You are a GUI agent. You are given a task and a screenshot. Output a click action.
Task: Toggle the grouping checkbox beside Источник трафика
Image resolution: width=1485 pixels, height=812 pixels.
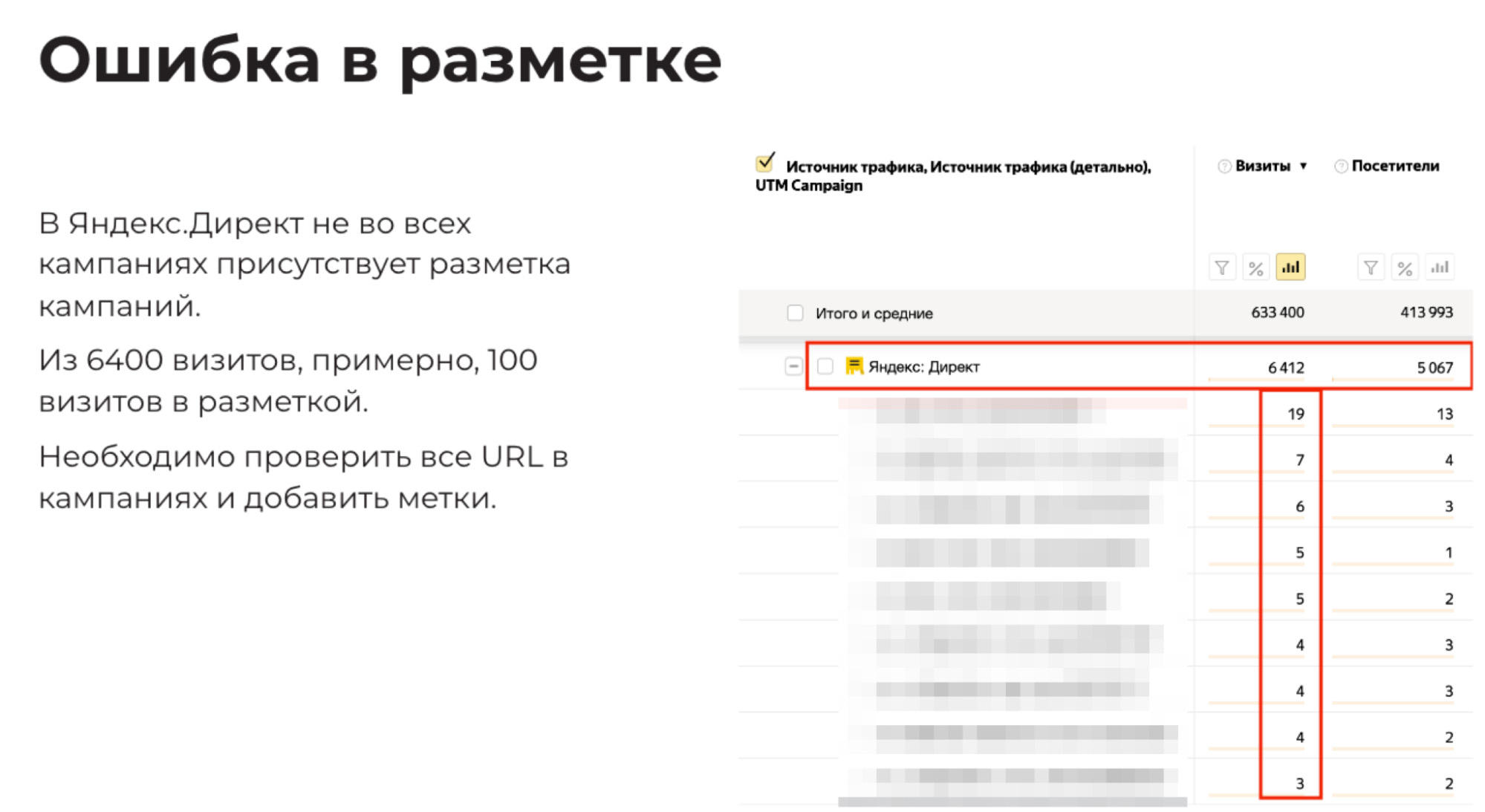pos(765,163)
